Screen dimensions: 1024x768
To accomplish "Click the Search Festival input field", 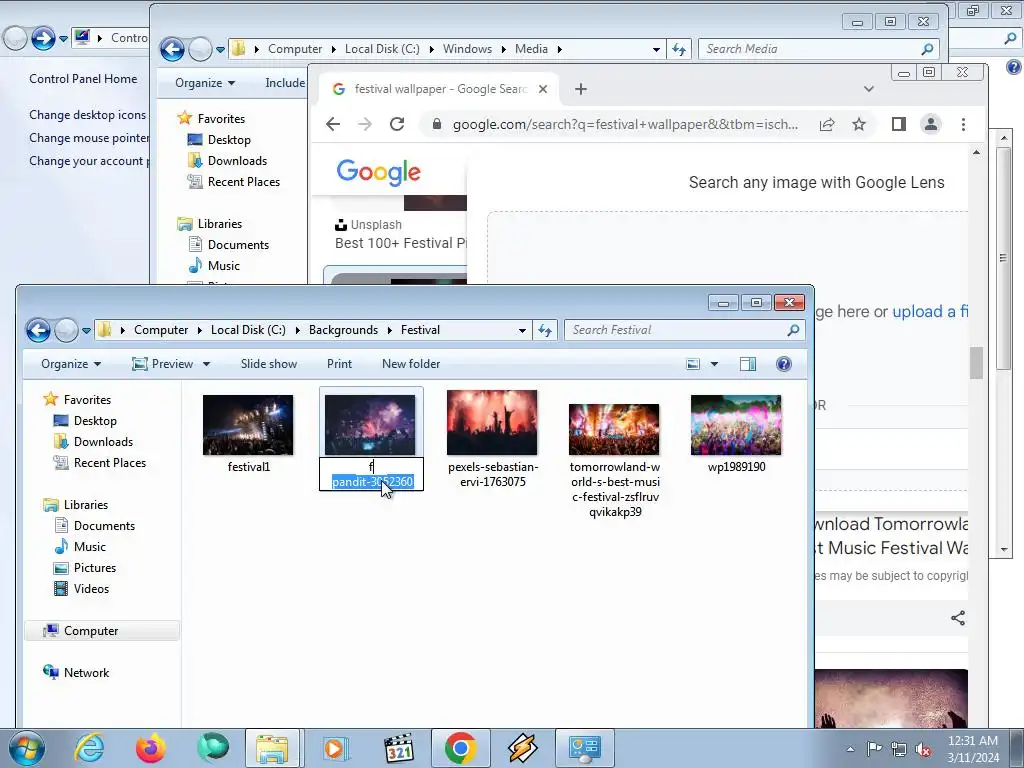I will point(677,330).
